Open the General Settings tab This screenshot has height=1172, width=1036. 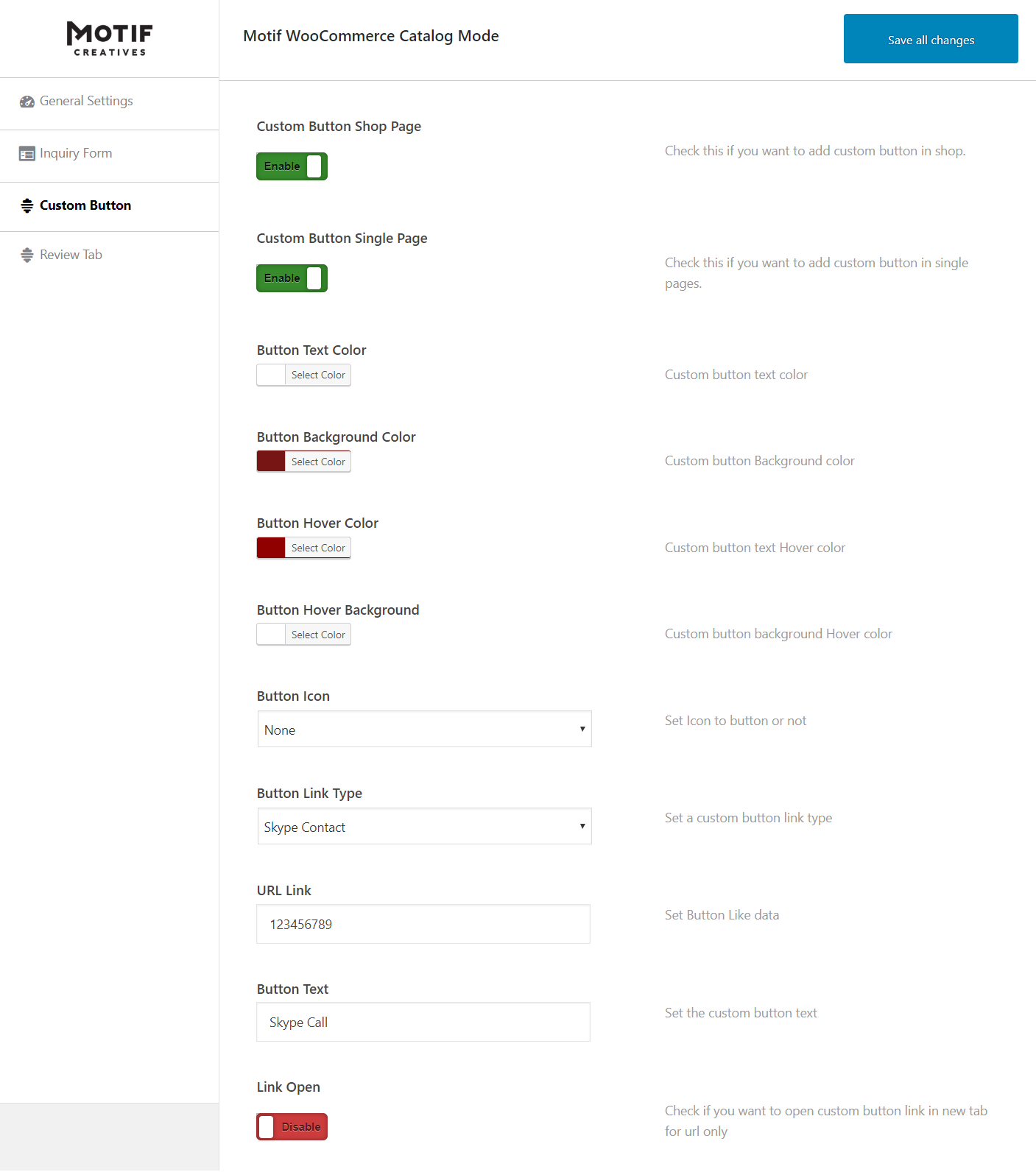coord(86,102)
